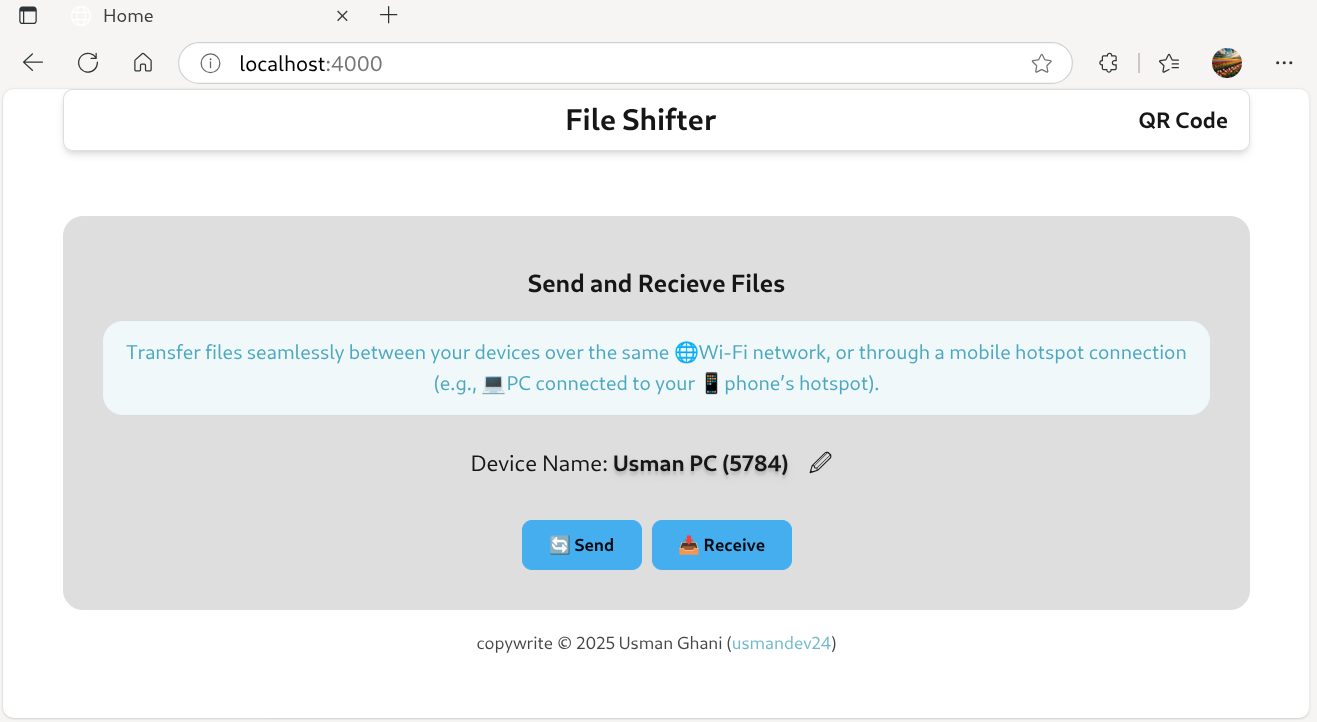Open the QR Code page
Image resolution: width=1317 pixels, height=722 pixels.
click(1182, 120)
